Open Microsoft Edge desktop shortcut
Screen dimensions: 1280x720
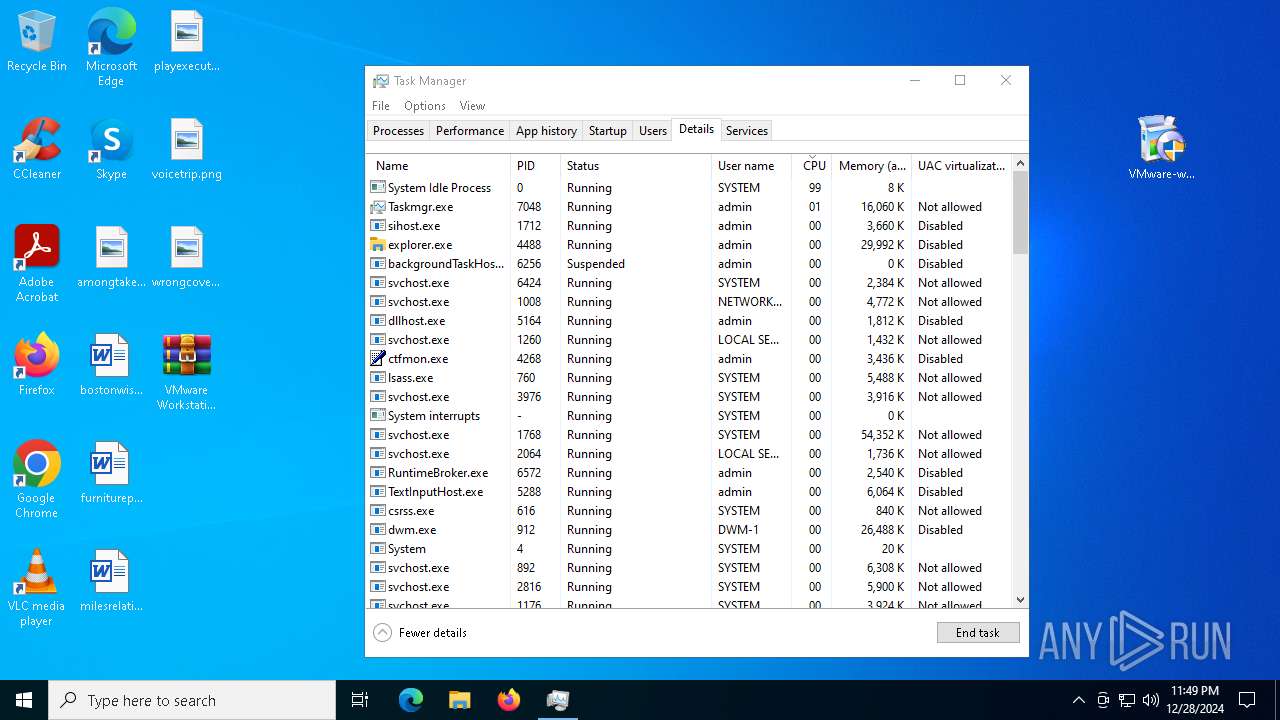tap(111, 47)
